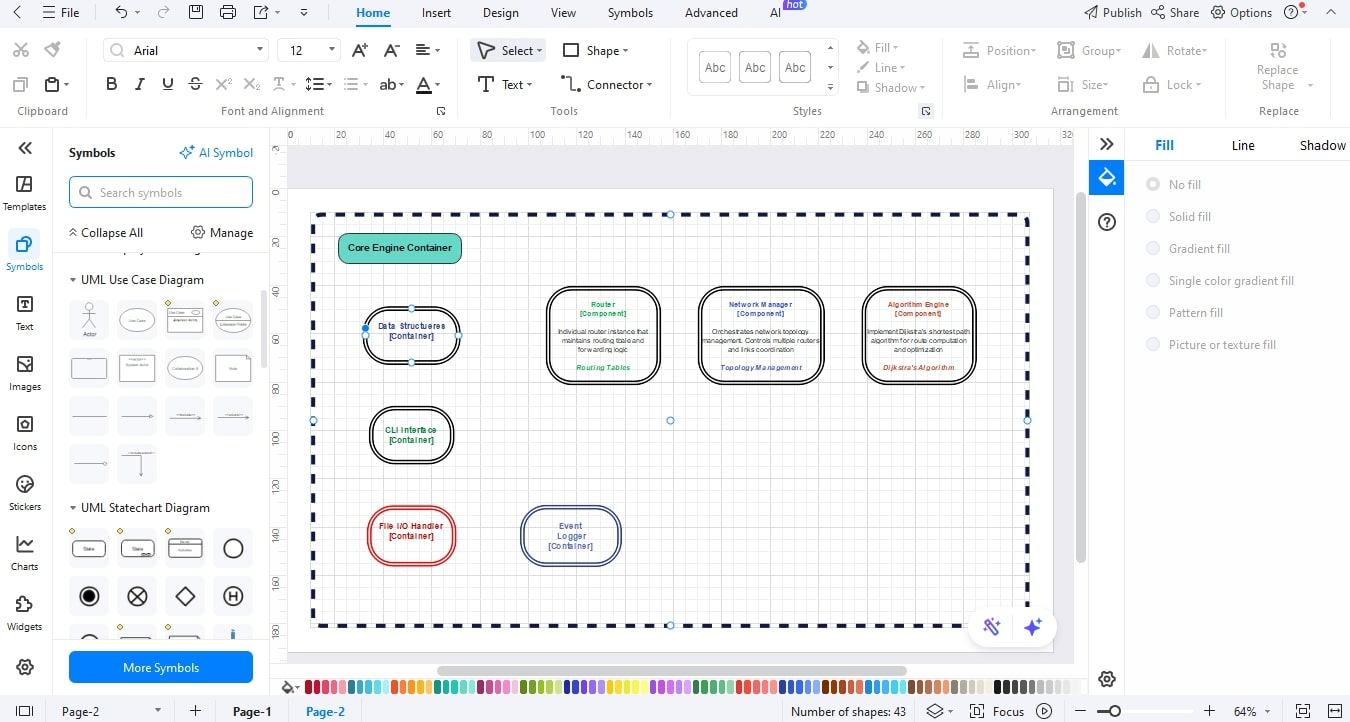Open the Select tool dropdown
1350x722 pixels.
(539, 50)
